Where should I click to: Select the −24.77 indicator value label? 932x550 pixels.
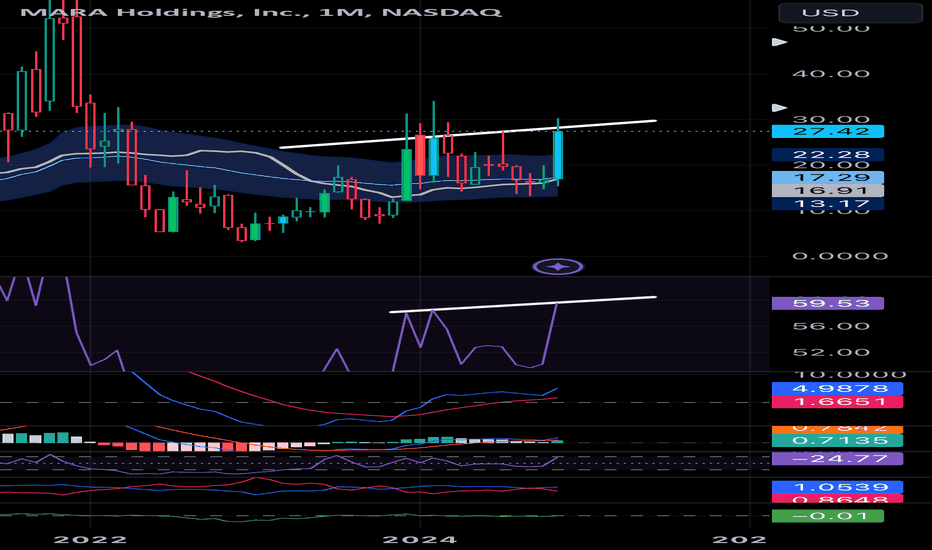coord(837,458)
